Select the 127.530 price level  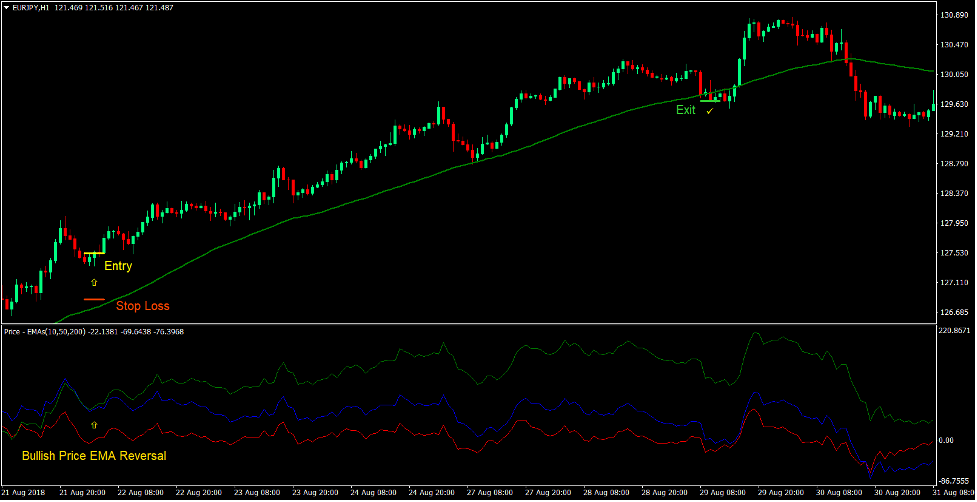[953, 253]
